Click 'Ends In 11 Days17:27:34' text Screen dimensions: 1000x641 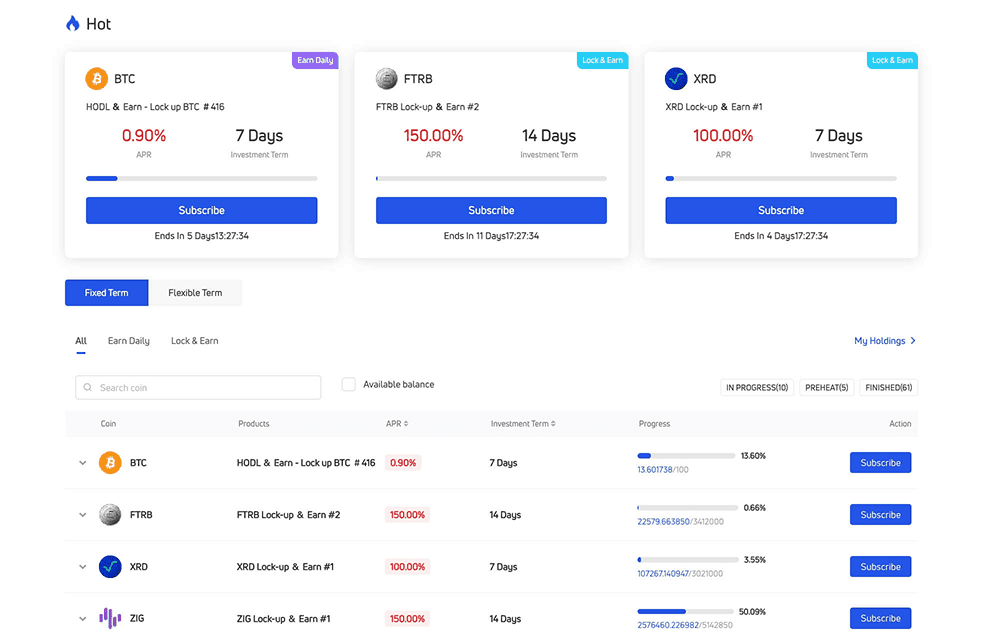tap(491, 236)
